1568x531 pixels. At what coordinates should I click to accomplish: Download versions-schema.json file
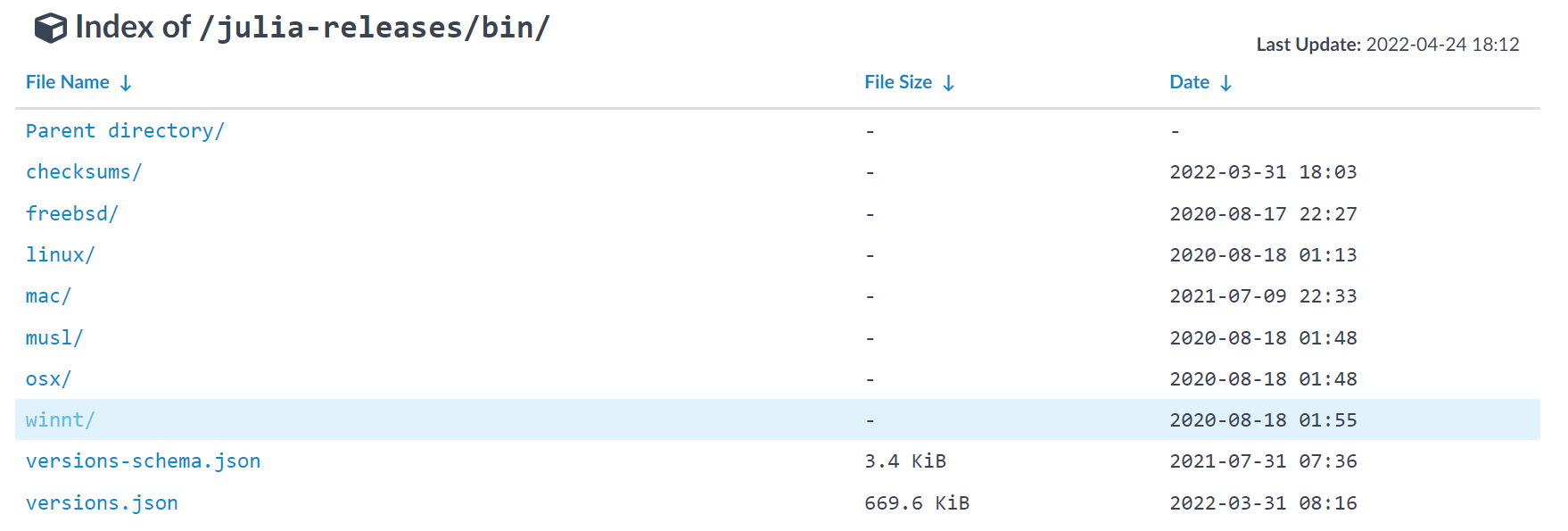coord(143,461)
